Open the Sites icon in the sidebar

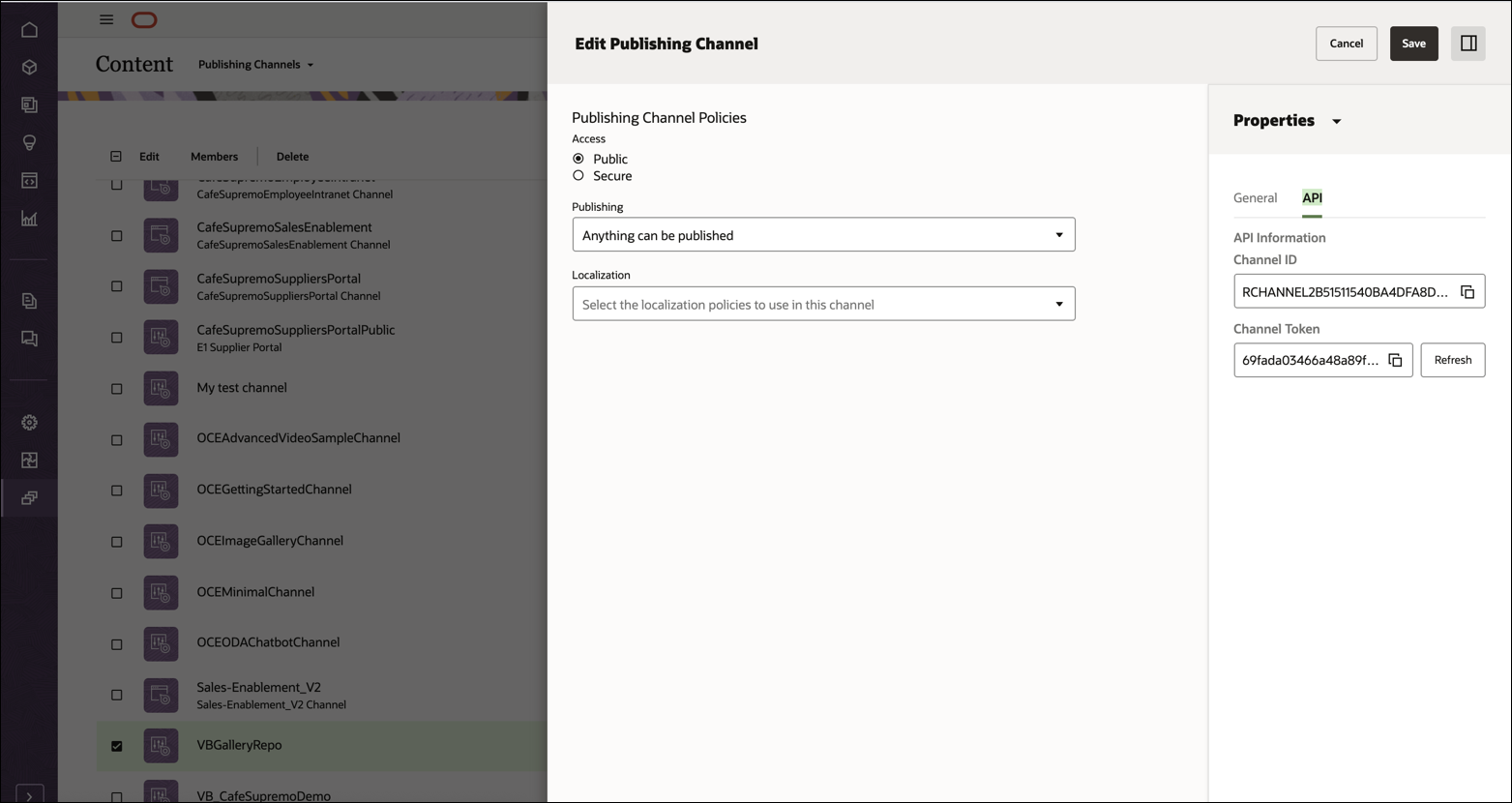(29, 104)
